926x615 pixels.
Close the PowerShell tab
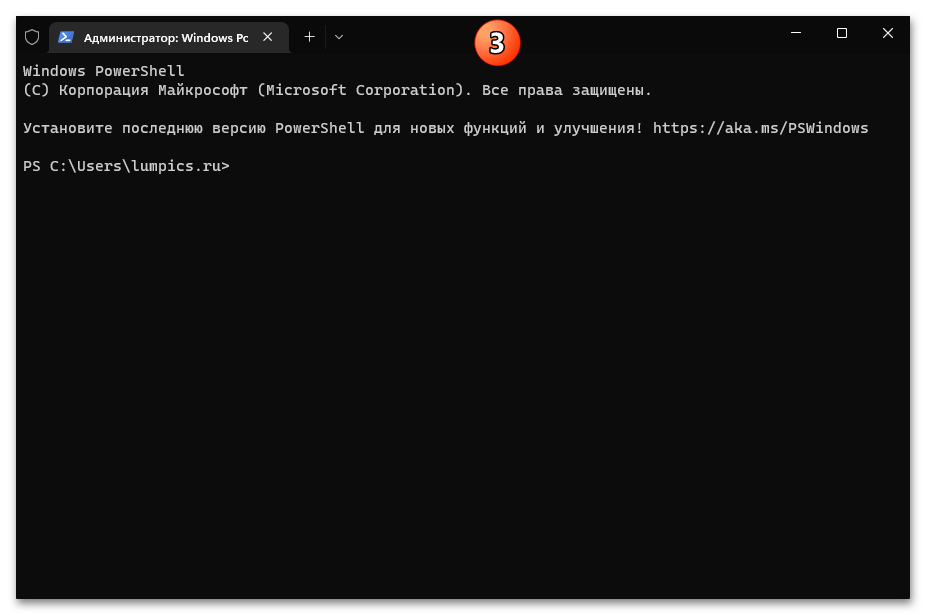point(267,37)
